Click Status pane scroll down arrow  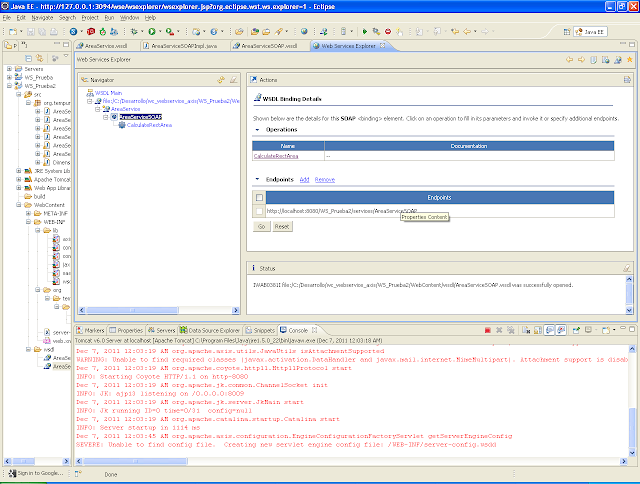click(x=629, y=310)
